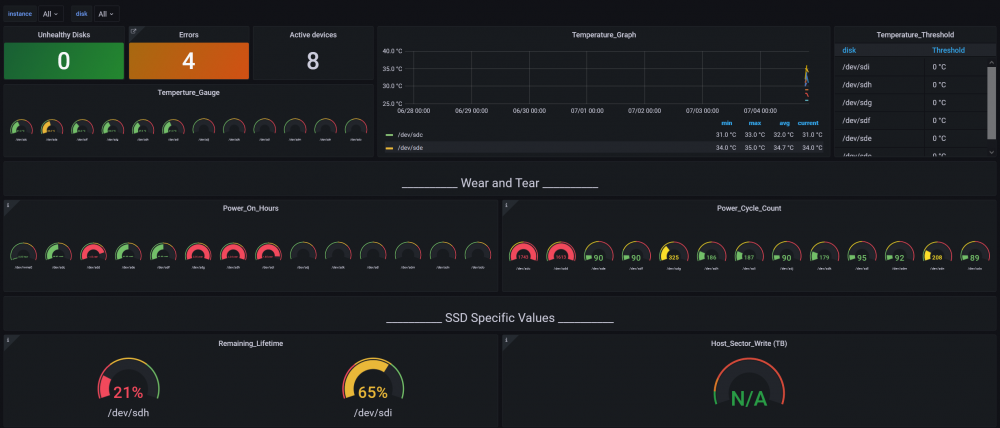
Task: Click the Power_Cycle_Count gauge showing 1613
Action: 561,253
